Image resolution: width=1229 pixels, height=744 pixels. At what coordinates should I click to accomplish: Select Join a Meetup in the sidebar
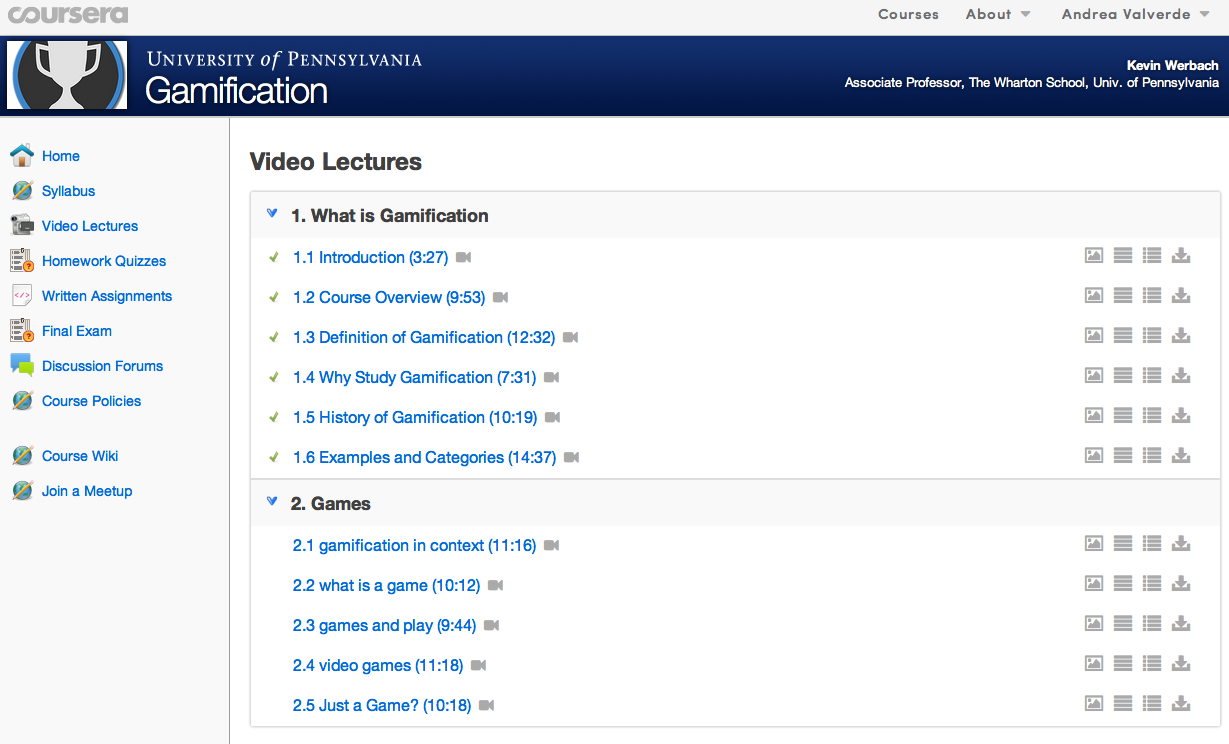[x=87, y=491]
